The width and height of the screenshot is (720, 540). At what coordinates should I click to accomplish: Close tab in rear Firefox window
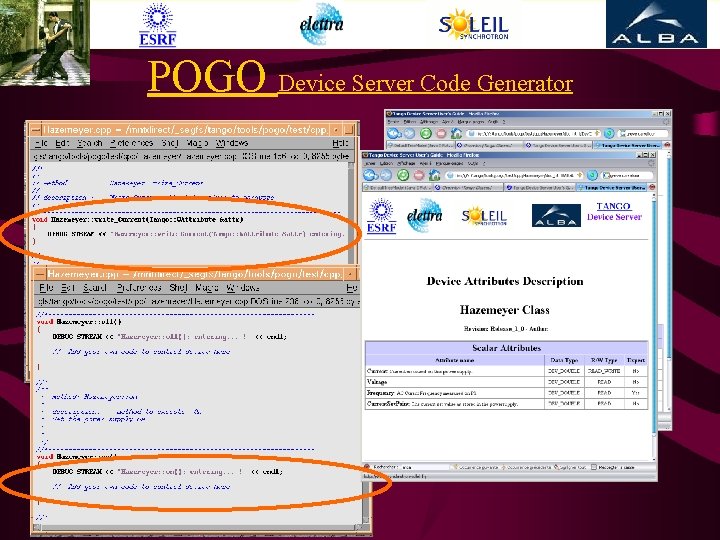click(x=667, y=145)
